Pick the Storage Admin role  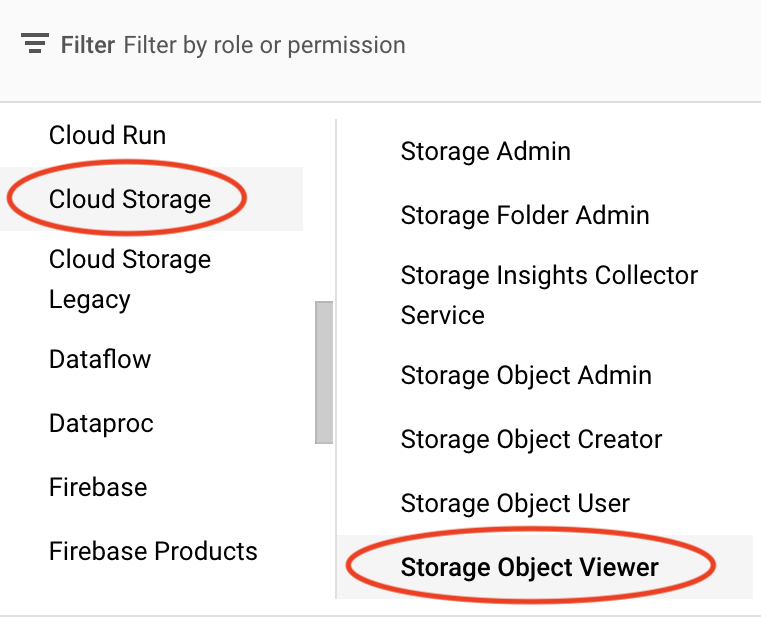pos(486,152)
